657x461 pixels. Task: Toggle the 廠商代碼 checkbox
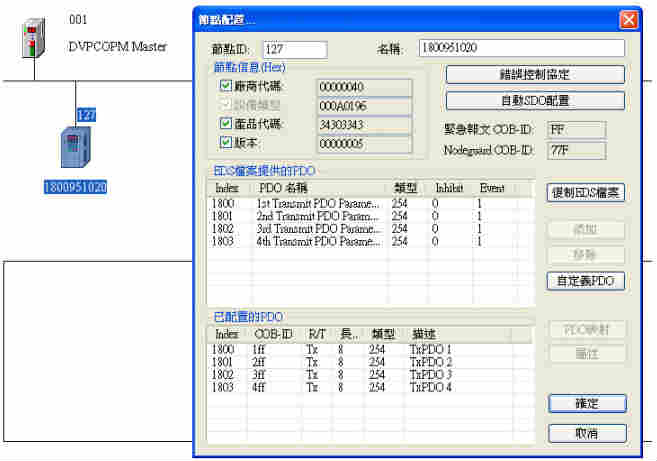(x=225, y=88)
